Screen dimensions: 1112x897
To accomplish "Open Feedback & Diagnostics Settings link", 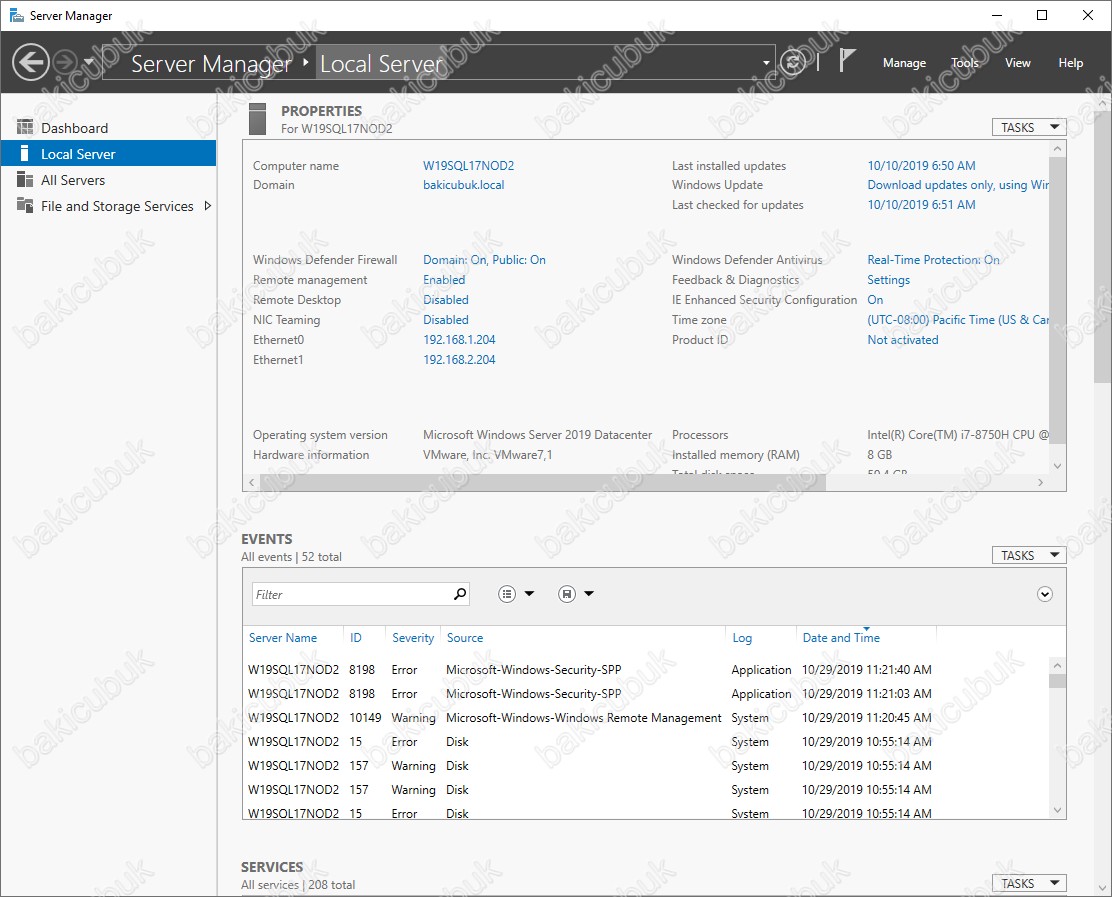I will 889,280.
